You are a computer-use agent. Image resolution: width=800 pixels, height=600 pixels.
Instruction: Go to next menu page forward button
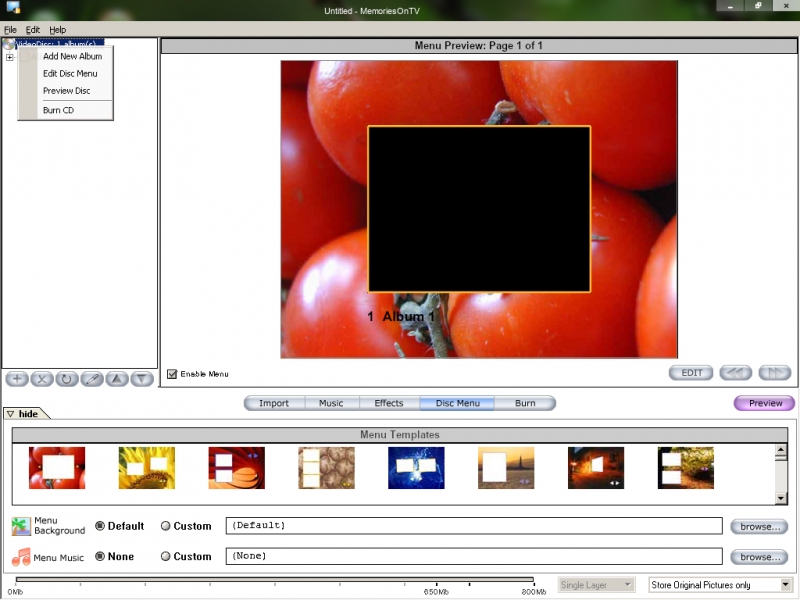click(x=775, y=373)
